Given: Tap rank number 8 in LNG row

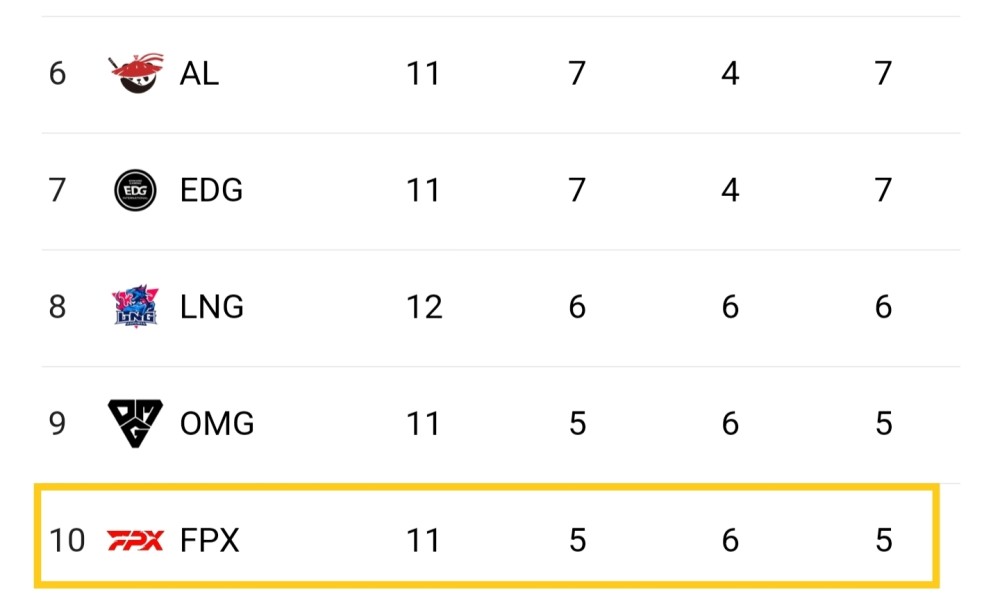Looking at the screenshot, I should coord(57,307).
